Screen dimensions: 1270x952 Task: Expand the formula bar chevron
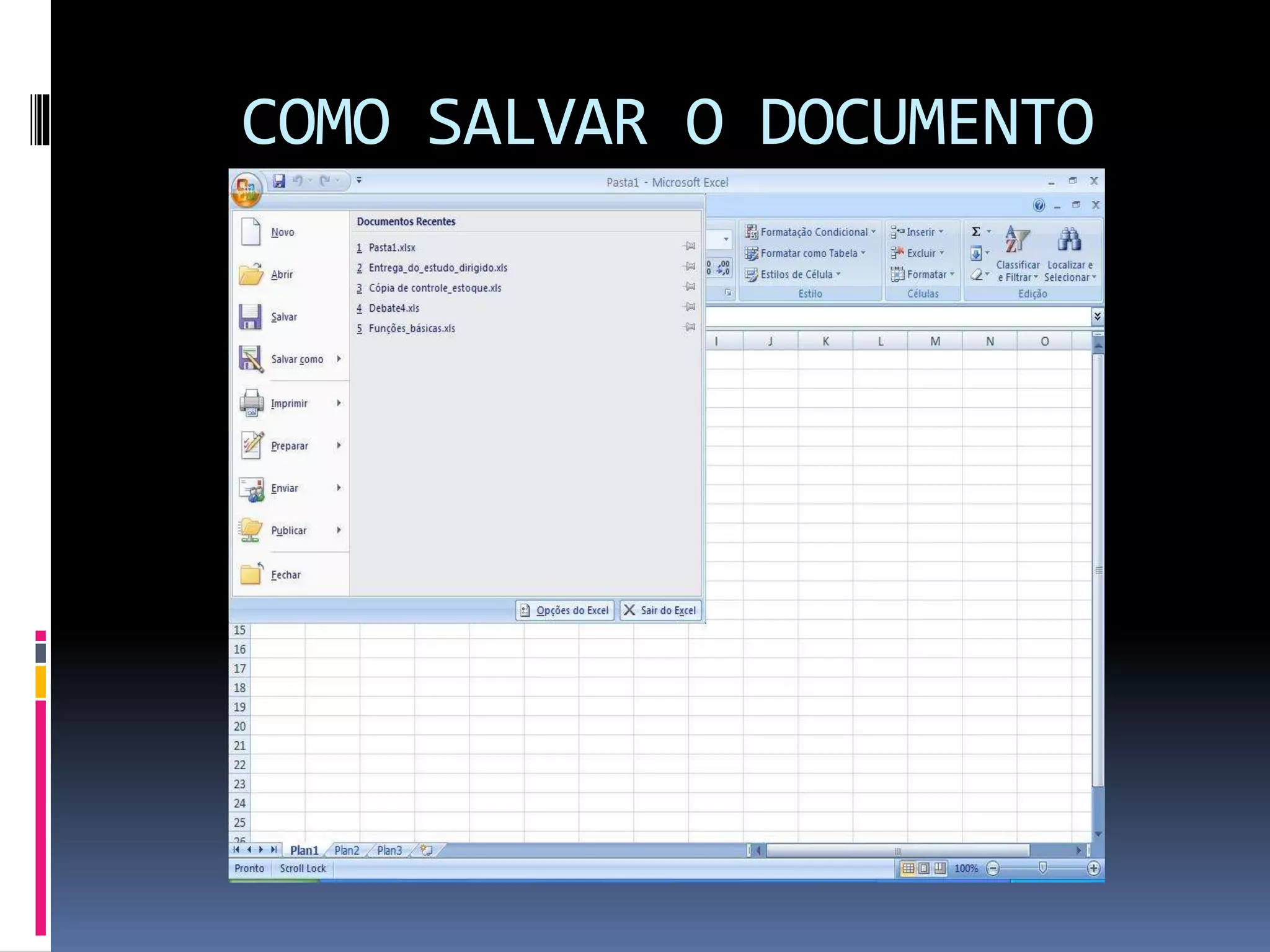point(1097,317)
